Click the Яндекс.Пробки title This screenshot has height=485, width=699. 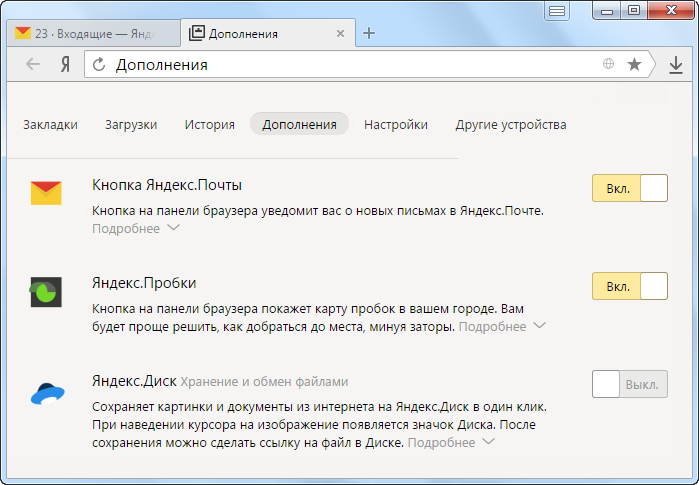click(x=144, y=283)
